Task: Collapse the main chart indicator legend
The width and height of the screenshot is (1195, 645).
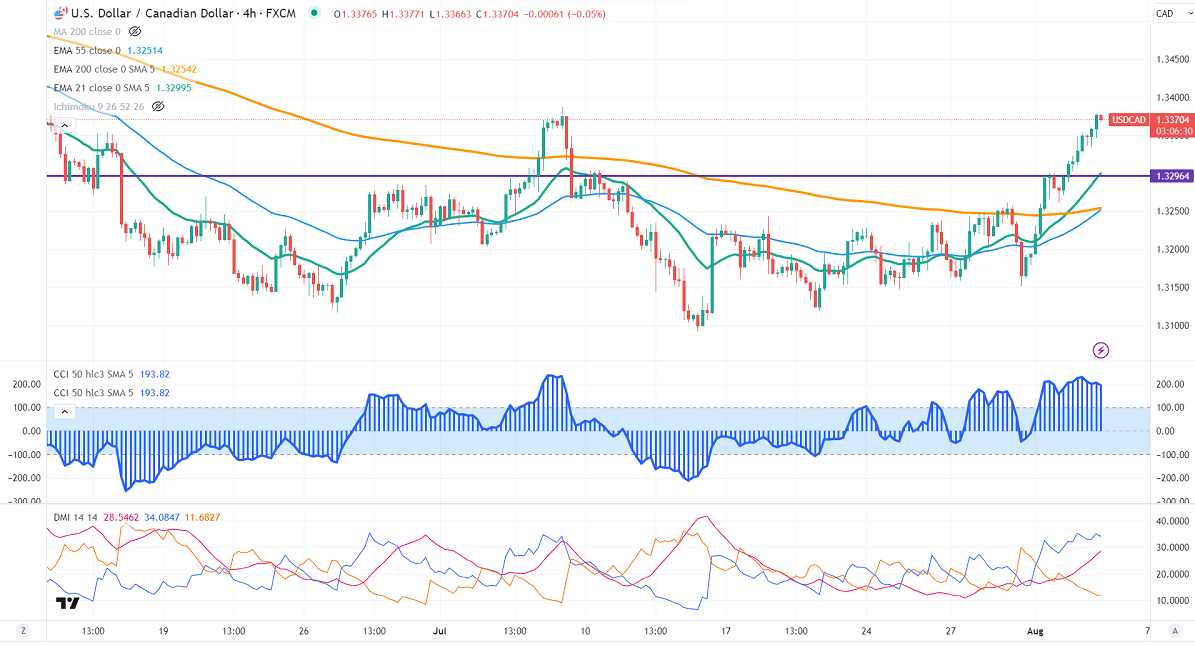Action: click(x=65, y=126)
